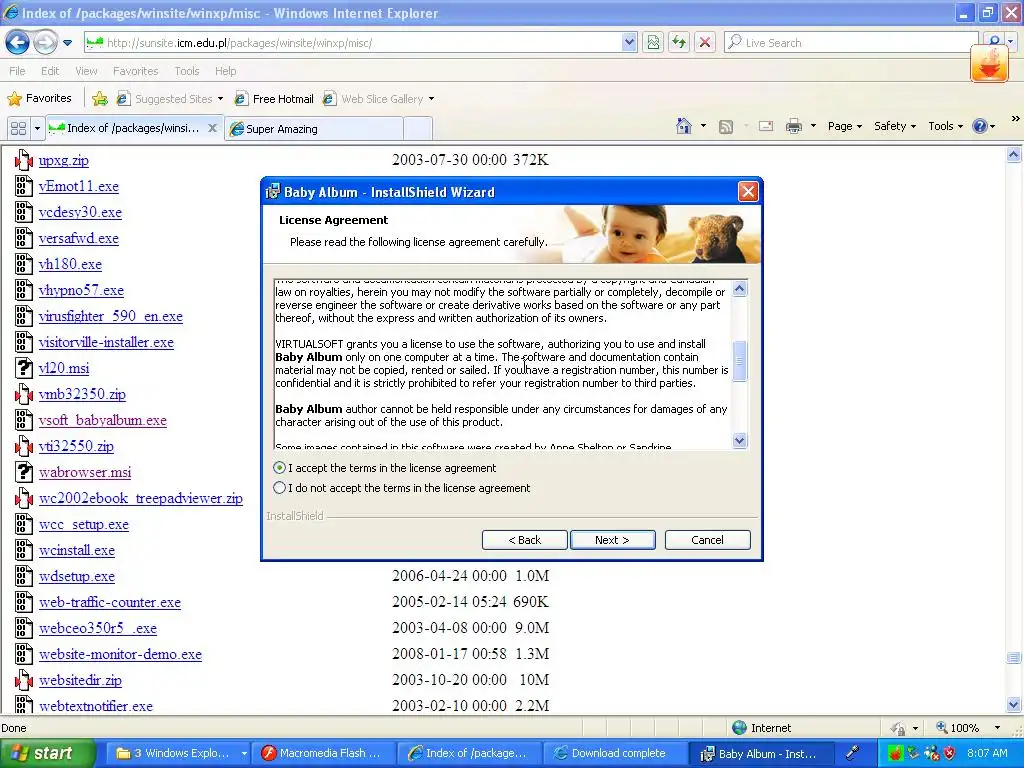The width and height of the screenshot is (1024, 768).
Task: Cancel the Baby Album installation
Action: 707,540
